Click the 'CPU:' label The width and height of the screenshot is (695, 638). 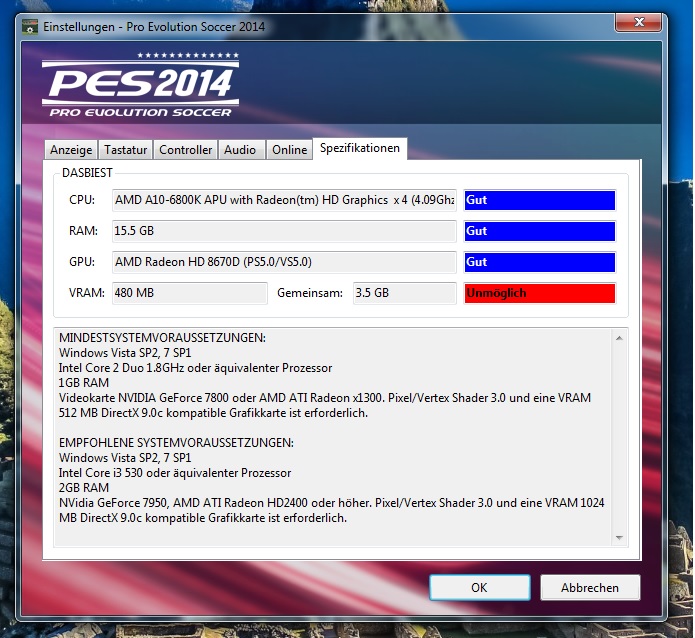point(82,200)
